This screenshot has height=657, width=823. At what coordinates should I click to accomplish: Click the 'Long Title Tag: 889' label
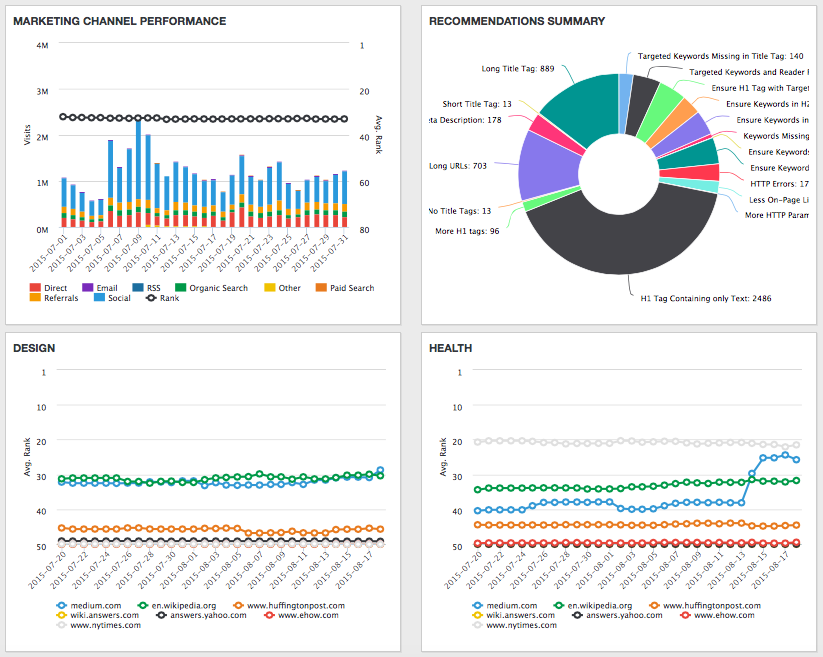[x=518, y=69]
